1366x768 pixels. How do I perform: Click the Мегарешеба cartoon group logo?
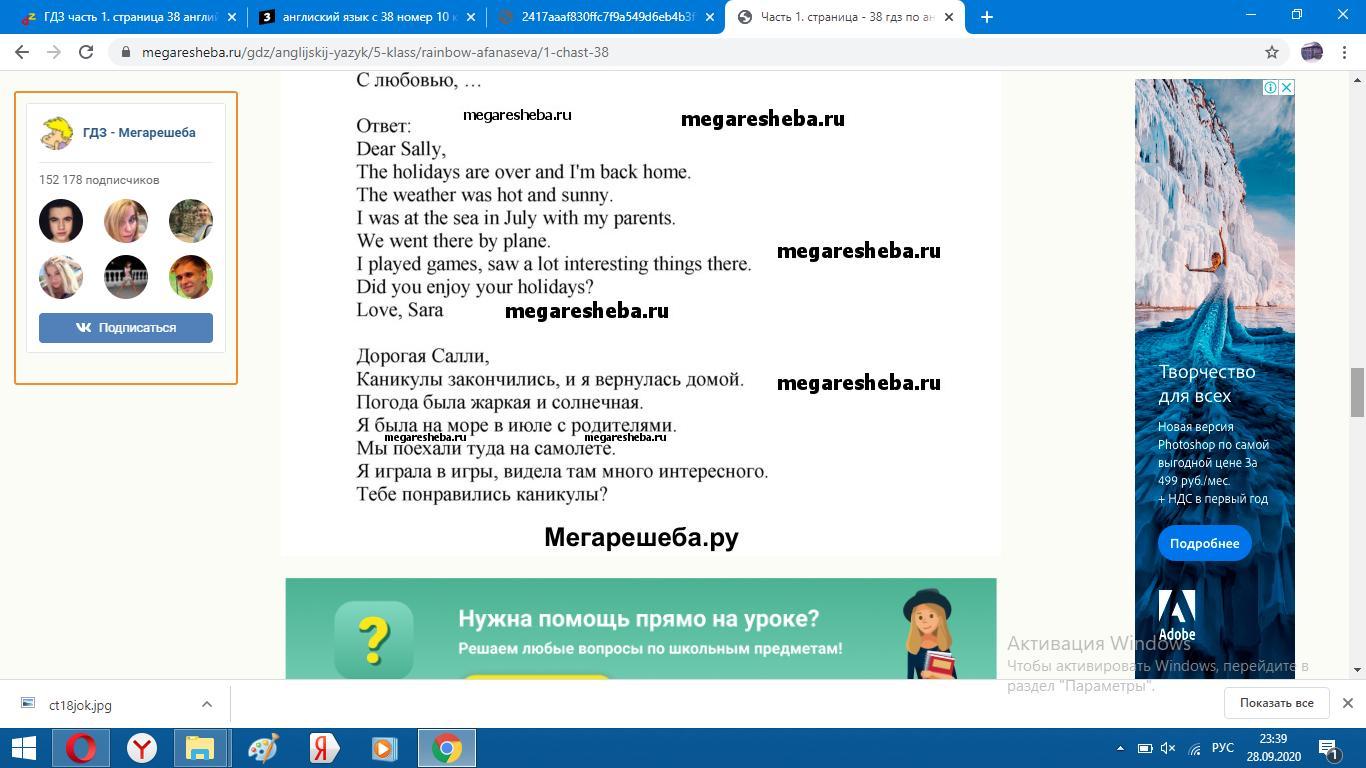coord(57,133)
